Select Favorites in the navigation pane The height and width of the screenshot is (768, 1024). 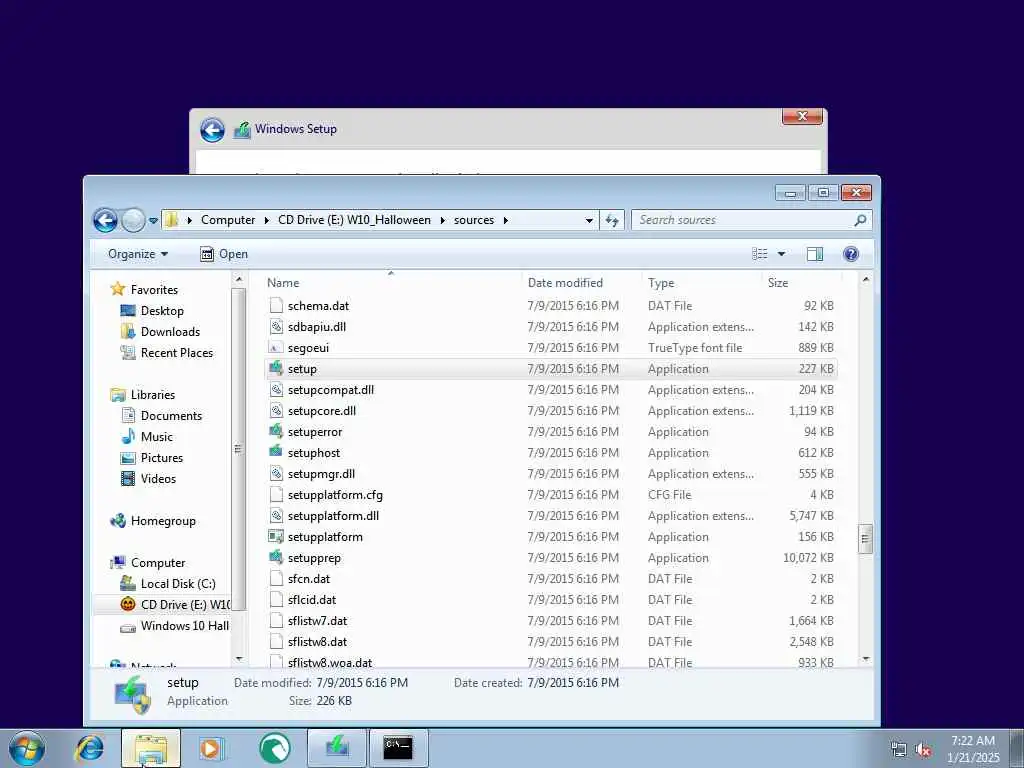154,289
